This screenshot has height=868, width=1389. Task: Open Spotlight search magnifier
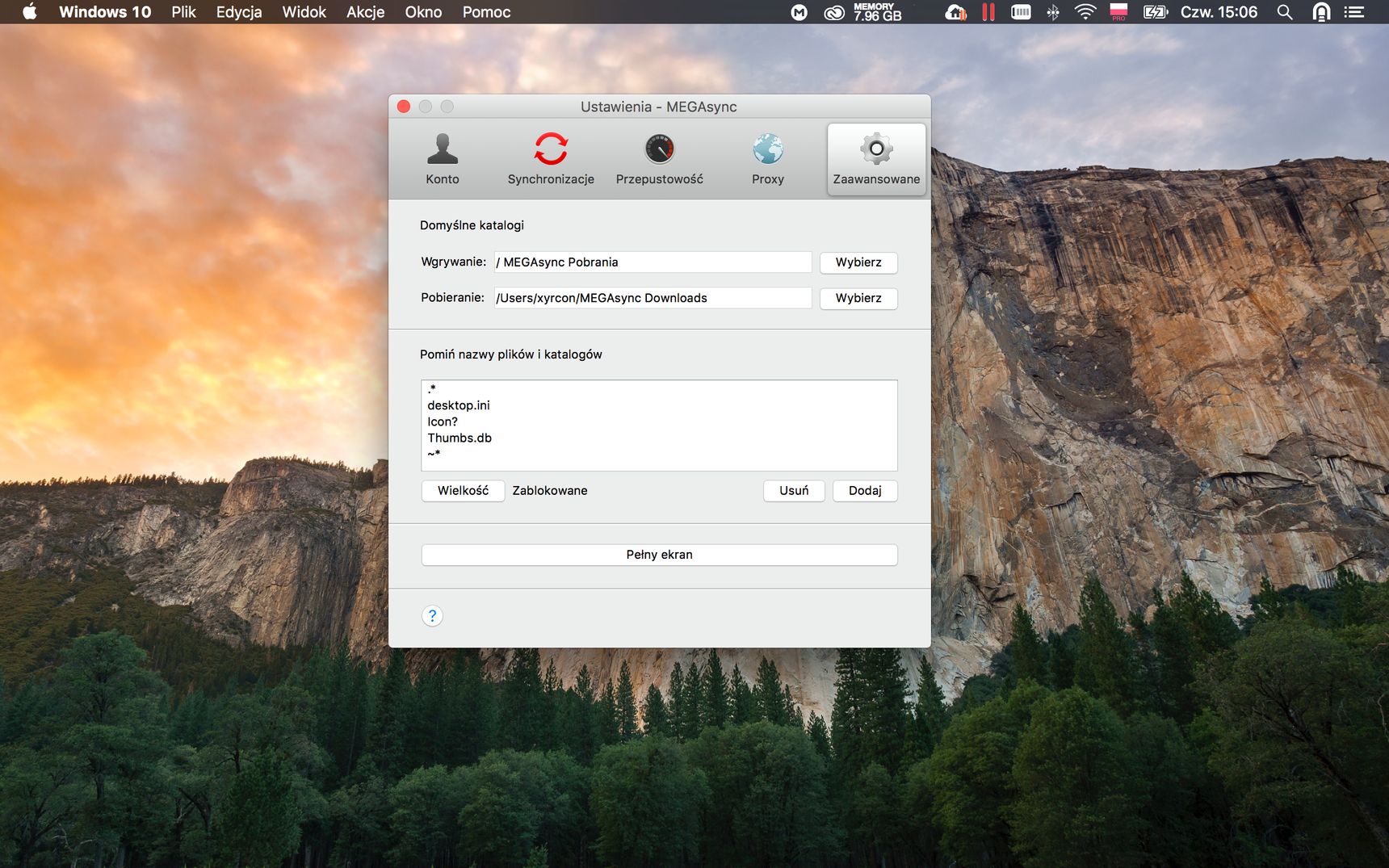(x=1284, y=12)
